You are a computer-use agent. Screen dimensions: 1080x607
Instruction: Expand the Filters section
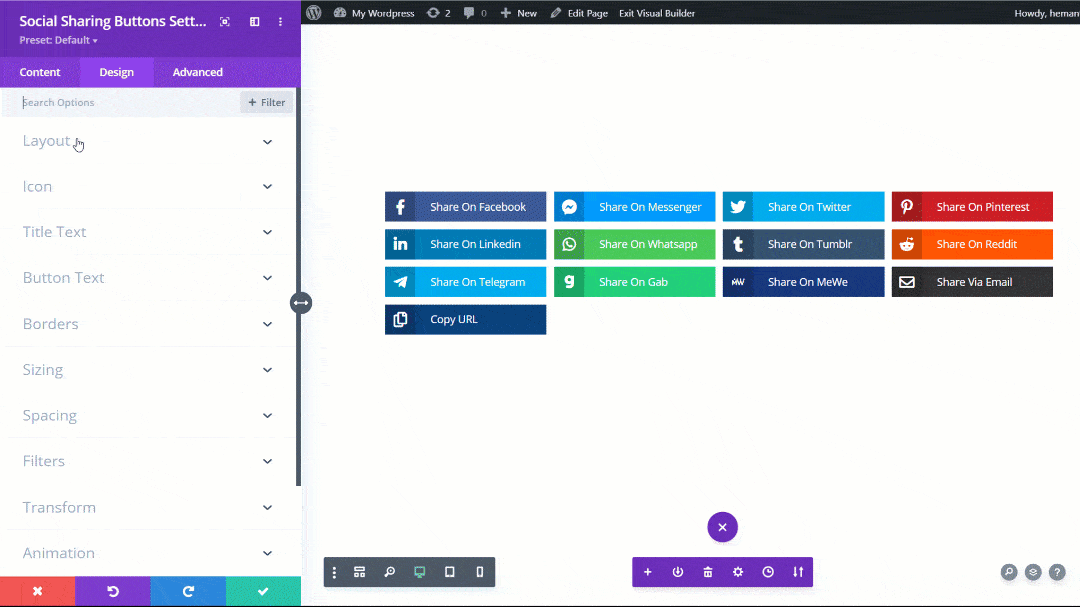[148, 461]
